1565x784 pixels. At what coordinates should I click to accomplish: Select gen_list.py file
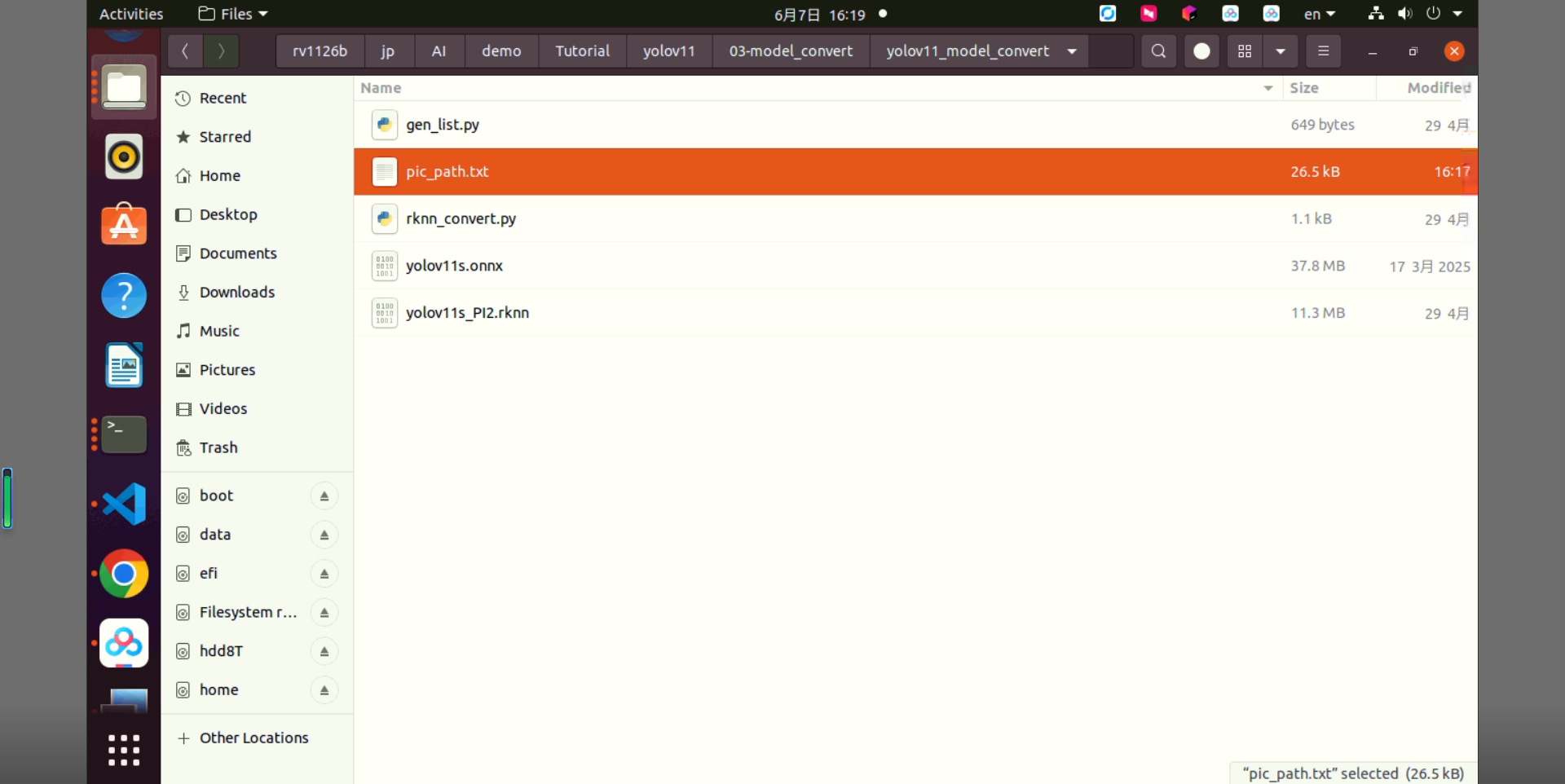[x=915, y=125]
